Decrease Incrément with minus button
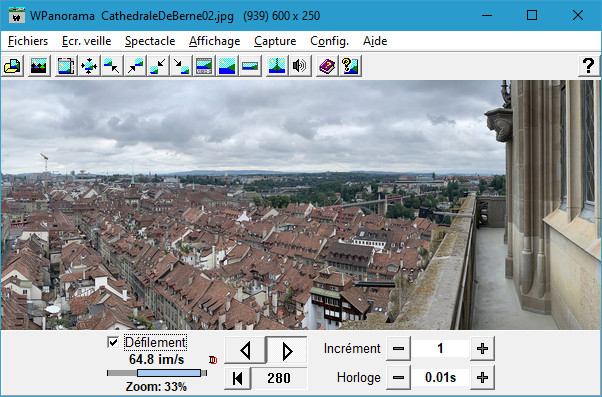 tap(398, 349)
